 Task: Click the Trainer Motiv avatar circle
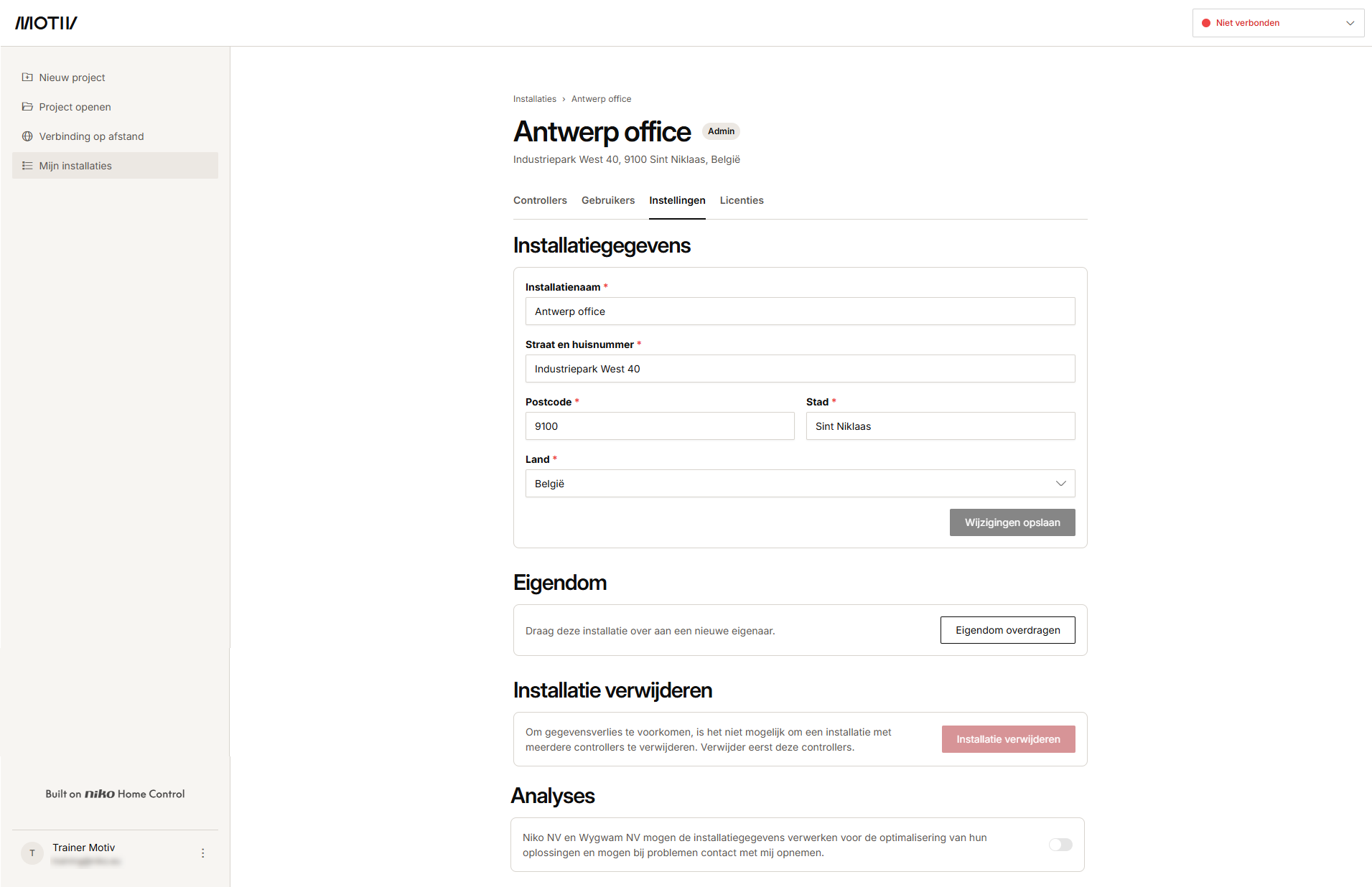32,853
